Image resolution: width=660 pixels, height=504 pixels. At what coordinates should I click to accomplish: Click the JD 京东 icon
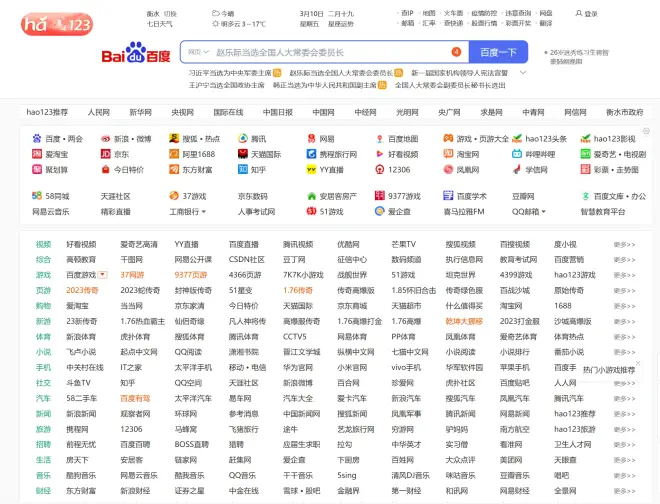106,154
